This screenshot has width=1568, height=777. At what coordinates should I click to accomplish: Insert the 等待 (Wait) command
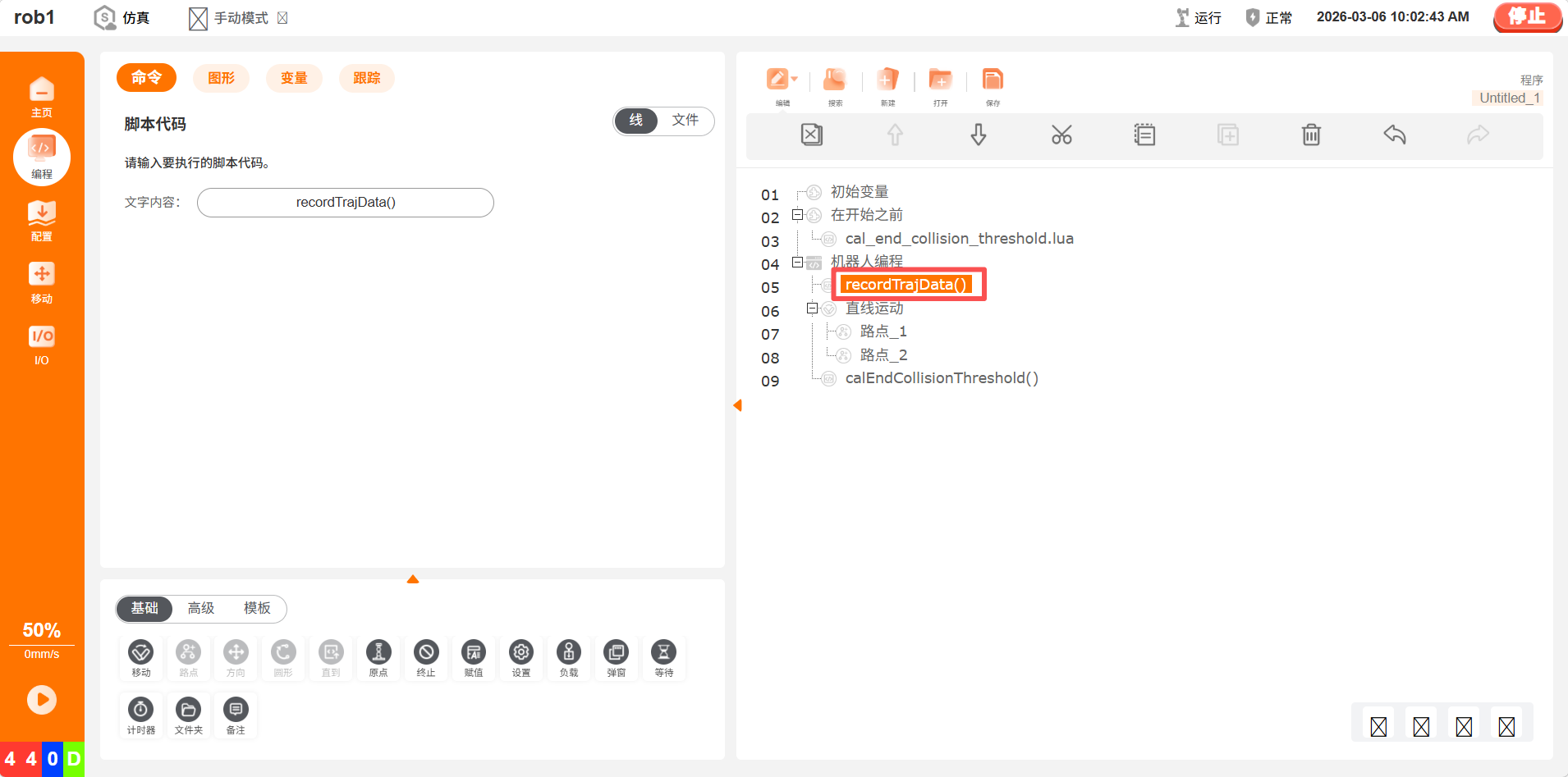[x=663, y=658]
